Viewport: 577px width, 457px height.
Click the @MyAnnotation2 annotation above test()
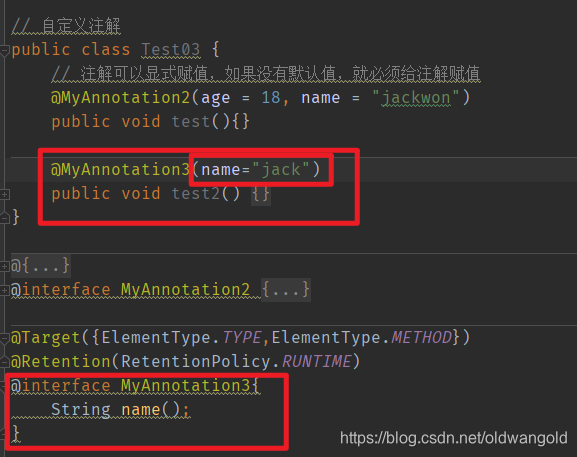coord(120,98)
